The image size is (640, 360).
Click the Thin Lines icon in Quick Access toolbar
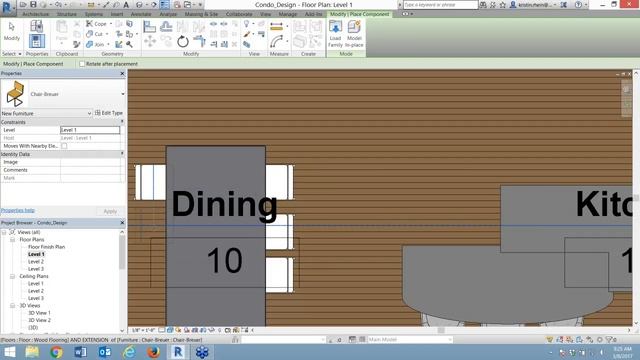pos(164,4)
